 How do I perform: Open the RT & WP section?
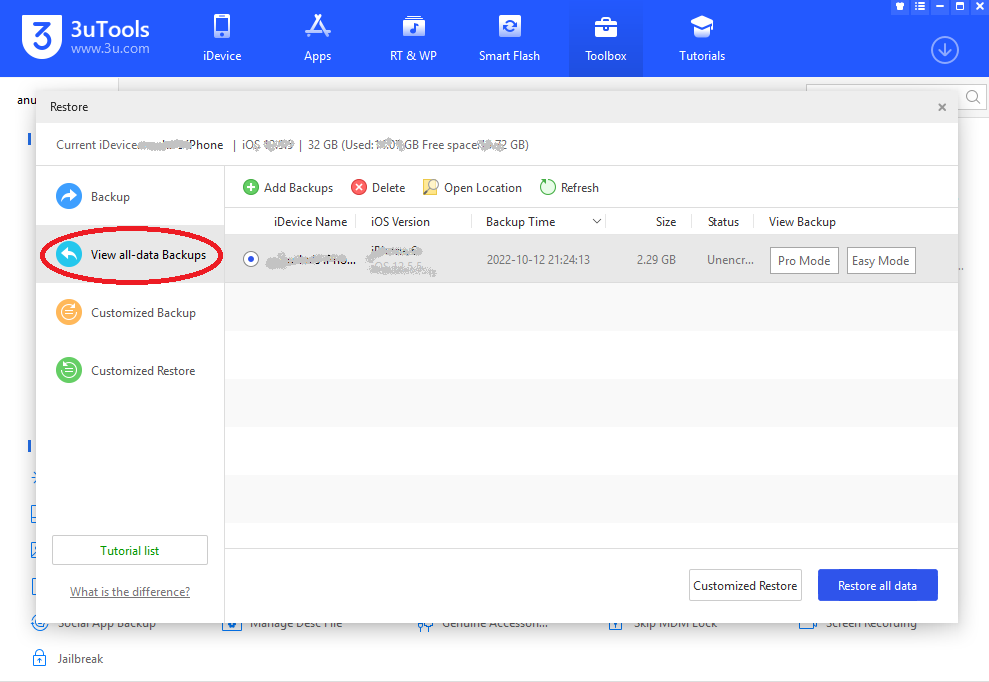[x=413, y=38]
